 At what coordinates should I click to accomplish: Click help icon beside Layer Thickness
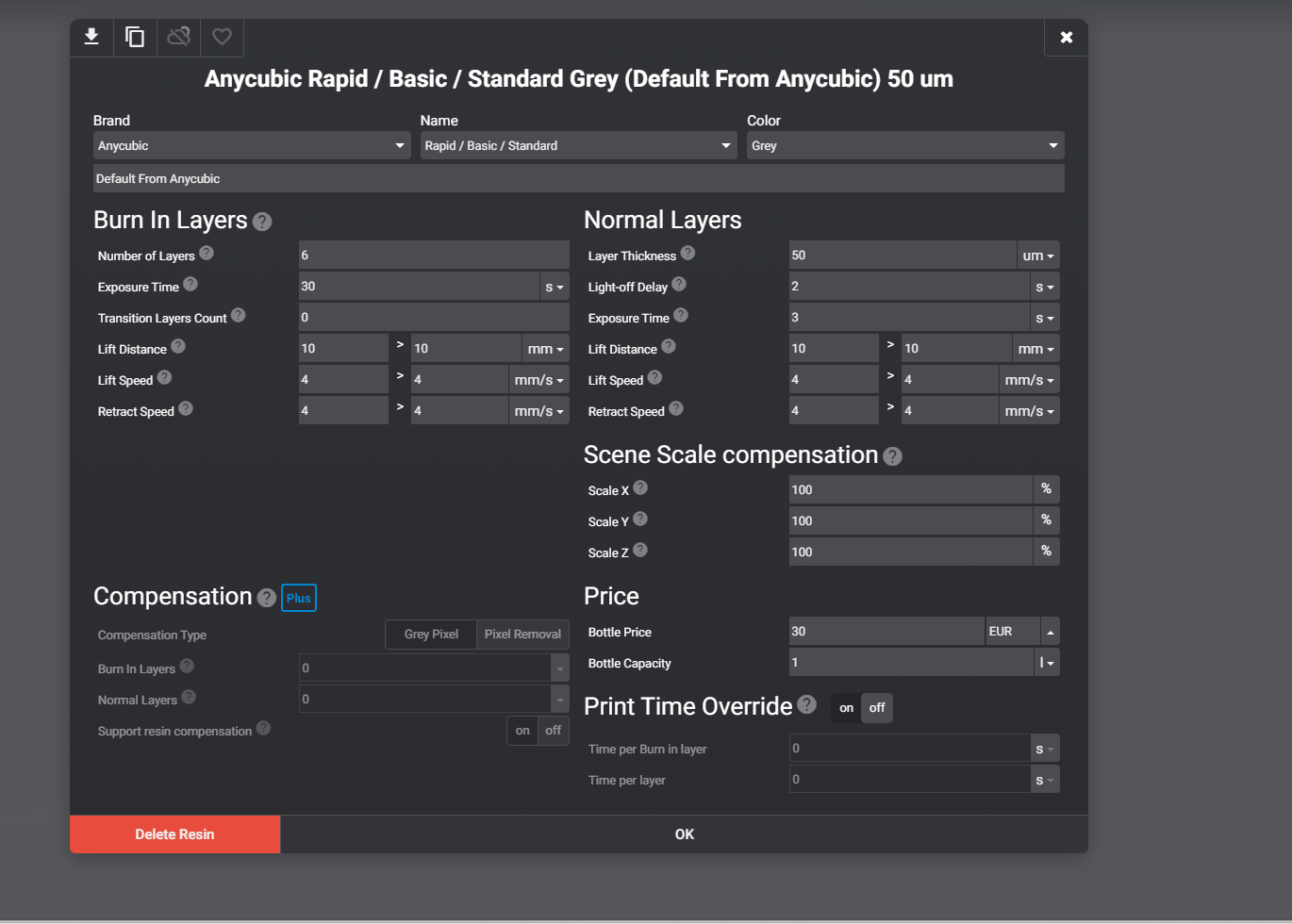687,253
